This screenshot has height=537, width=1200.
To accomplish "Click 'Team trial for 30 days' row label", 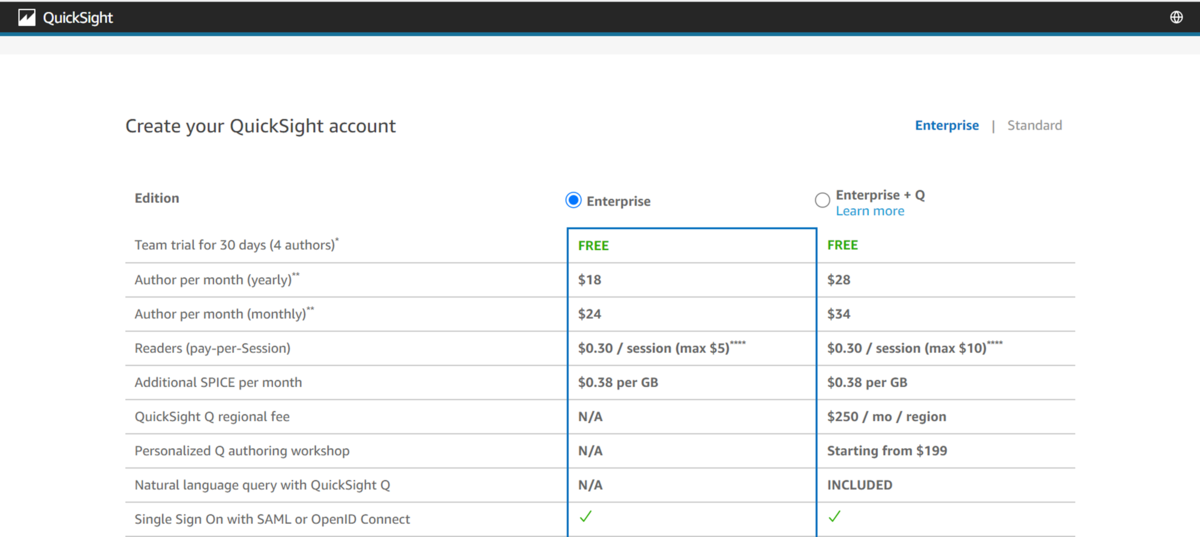I will pos(237,245).
